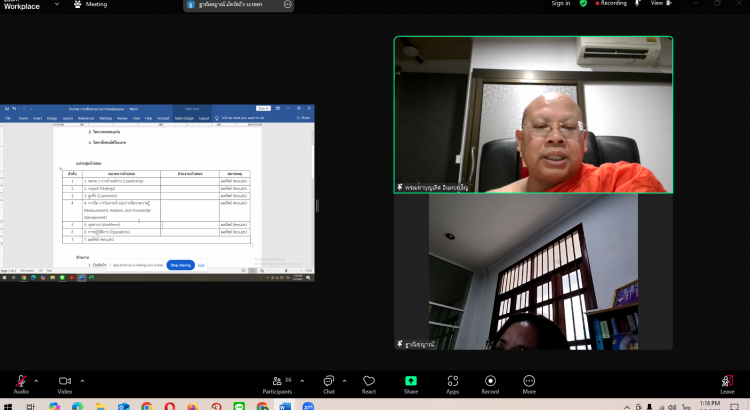Select the monk's video tile
Image resolution: width=750 pixels, height=410 pixels.
pos(533,115)
